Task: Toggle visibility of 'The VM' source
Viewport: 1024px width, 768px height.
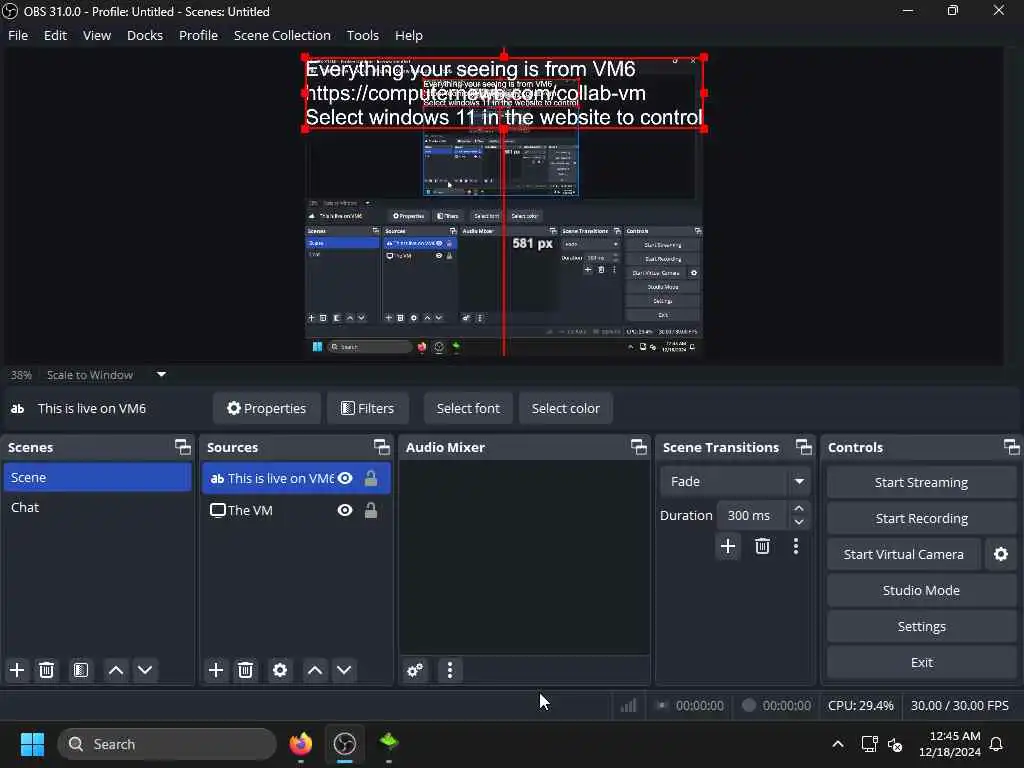Action: (345, 510)
